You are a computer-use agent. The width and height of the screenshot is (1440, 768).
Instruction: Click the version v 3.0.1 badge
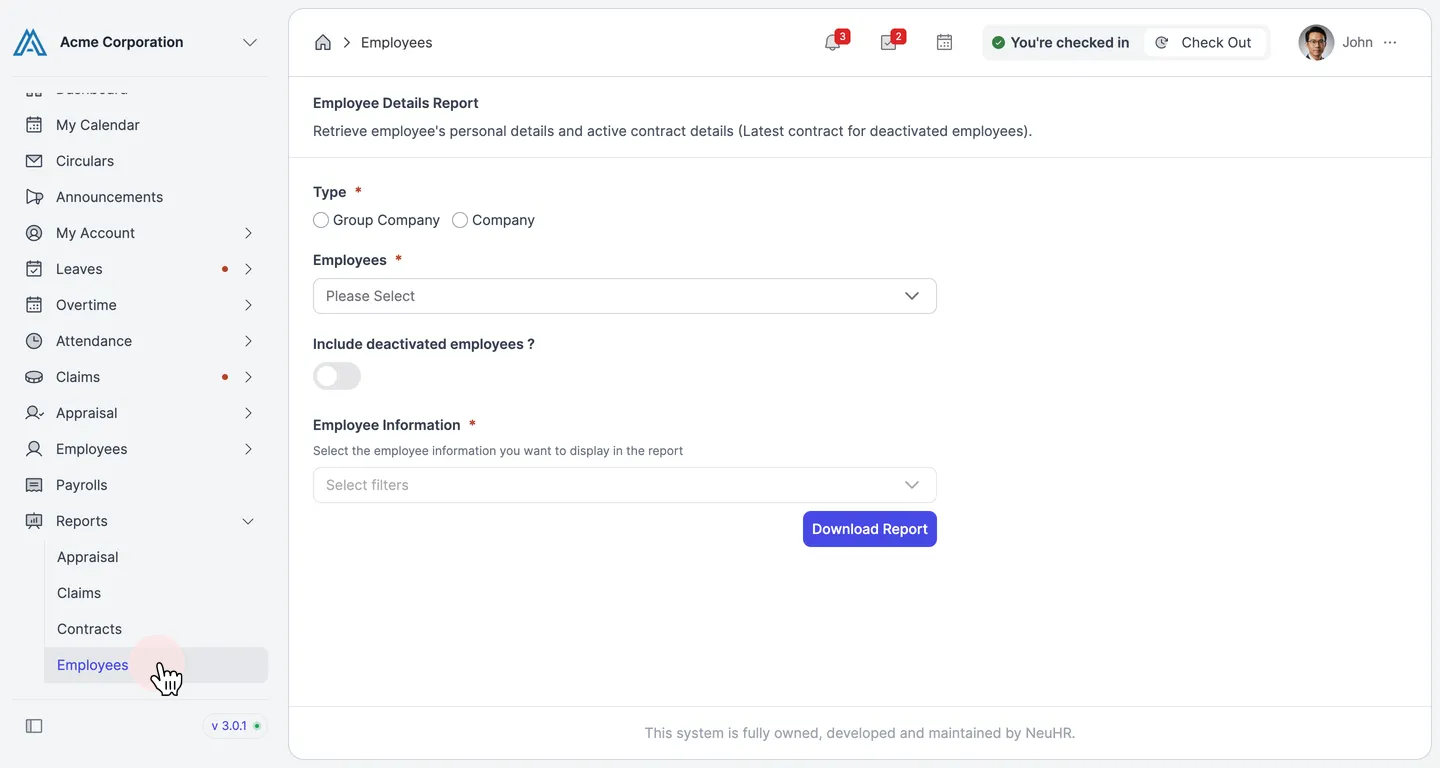coord(236,726)
